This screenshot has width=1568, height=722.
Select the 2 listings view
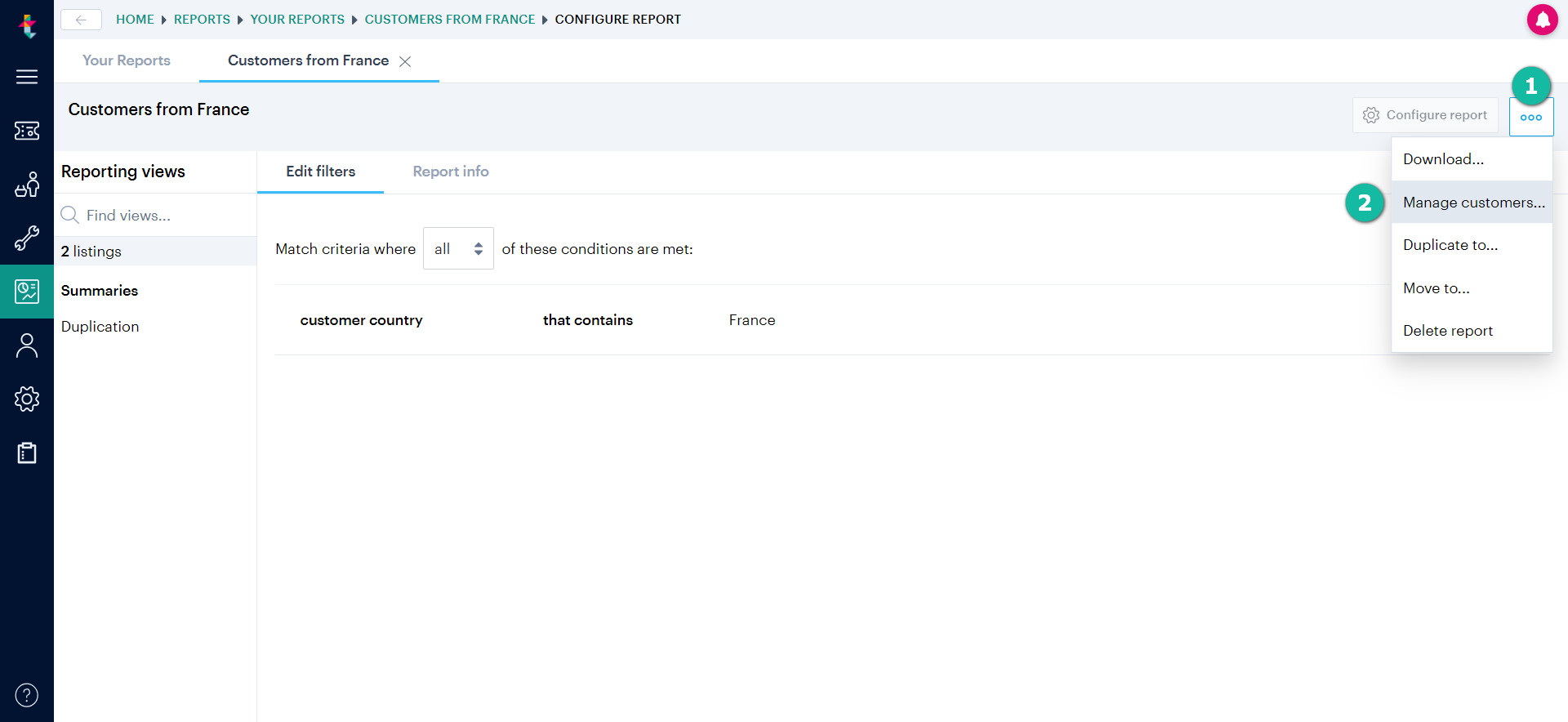click(x=155, y=251)
